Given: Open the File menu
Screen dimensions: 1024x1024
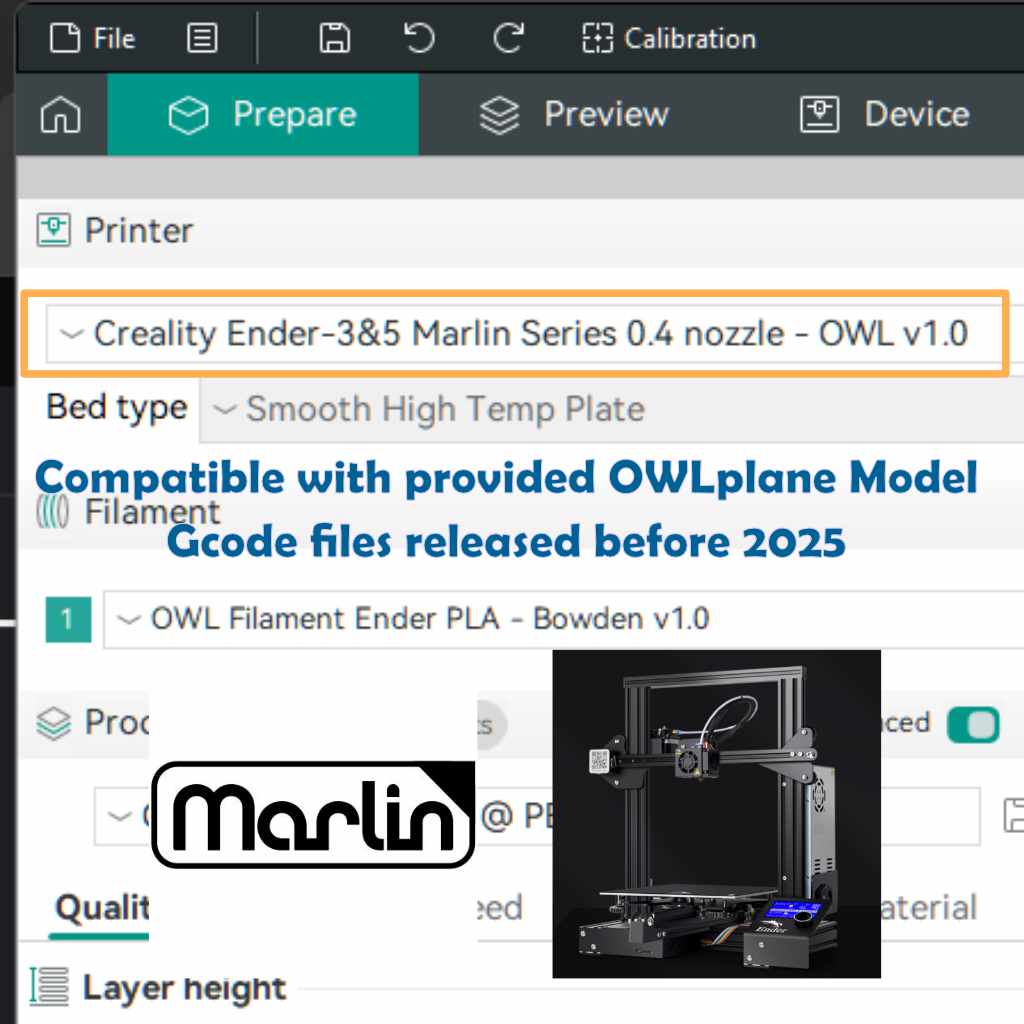Looking at the screenshot, I should point(93,39).
